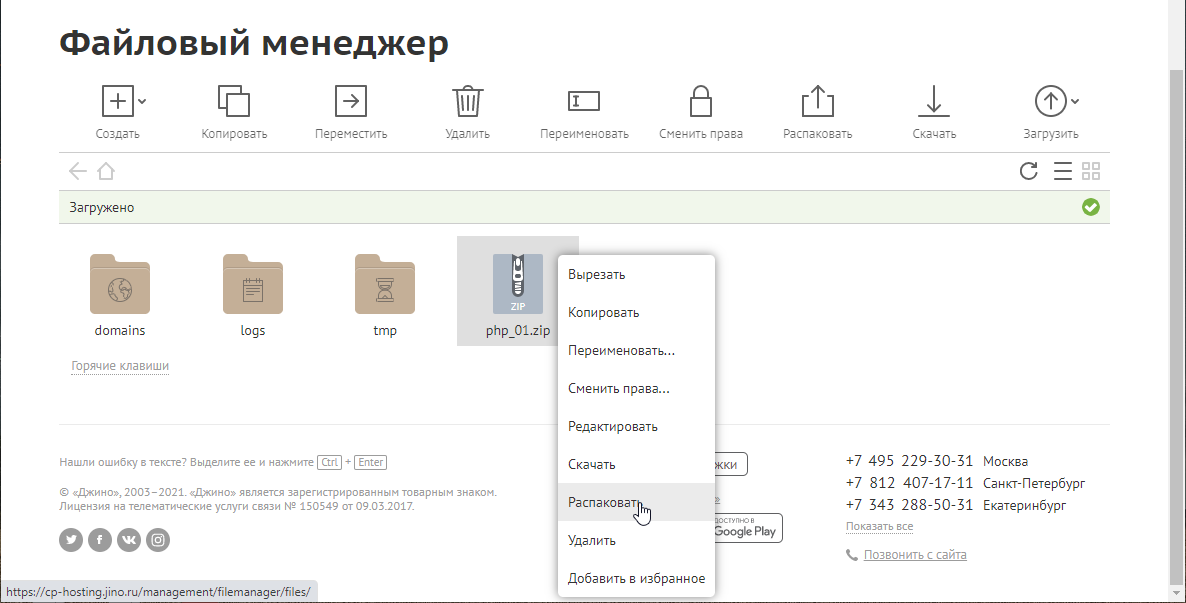Show all phone numbers (Показать все)
The image size is (1186, 603).
point(879,527)
